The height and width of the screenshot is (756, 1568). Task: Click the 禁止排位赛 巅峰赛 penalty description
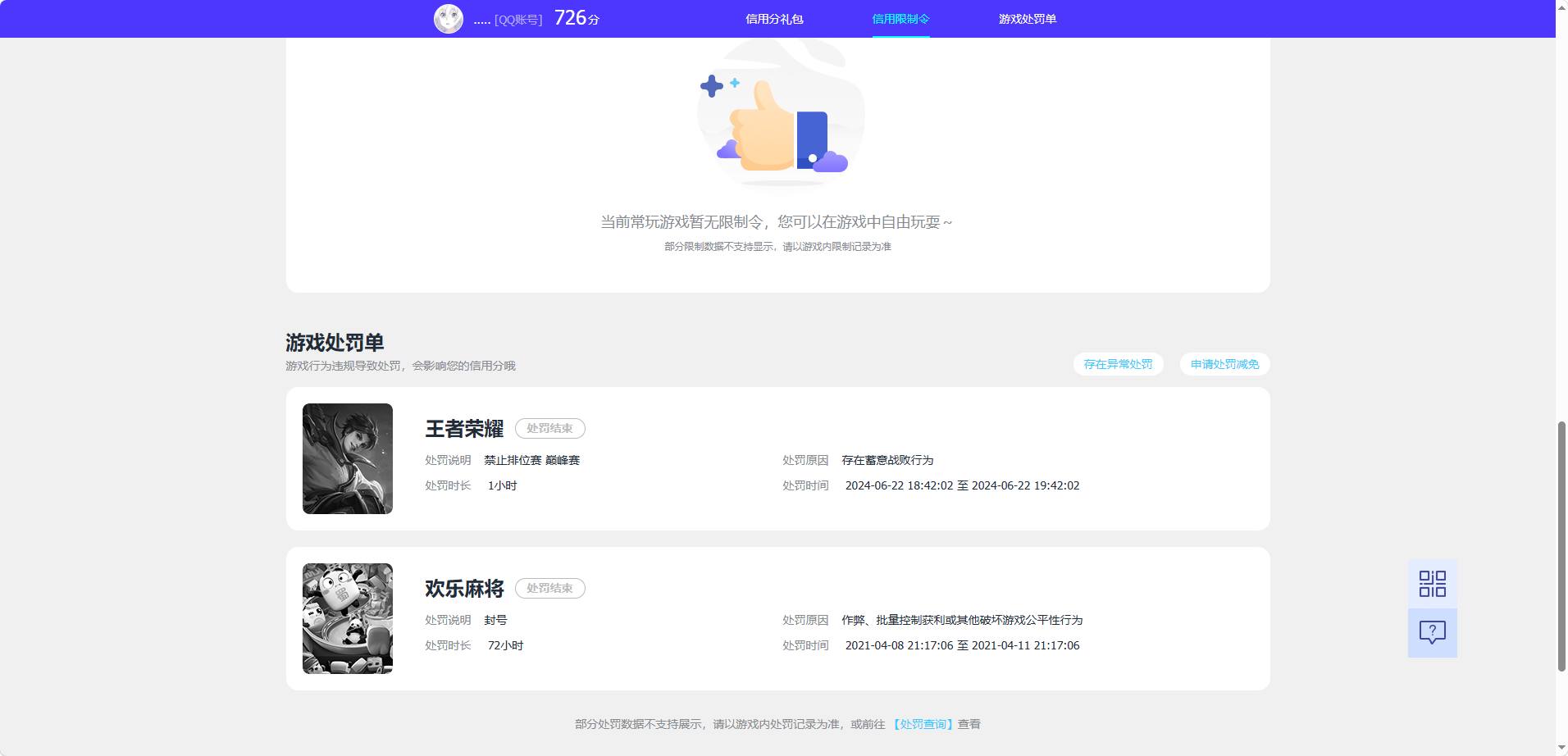pos(531,460)
